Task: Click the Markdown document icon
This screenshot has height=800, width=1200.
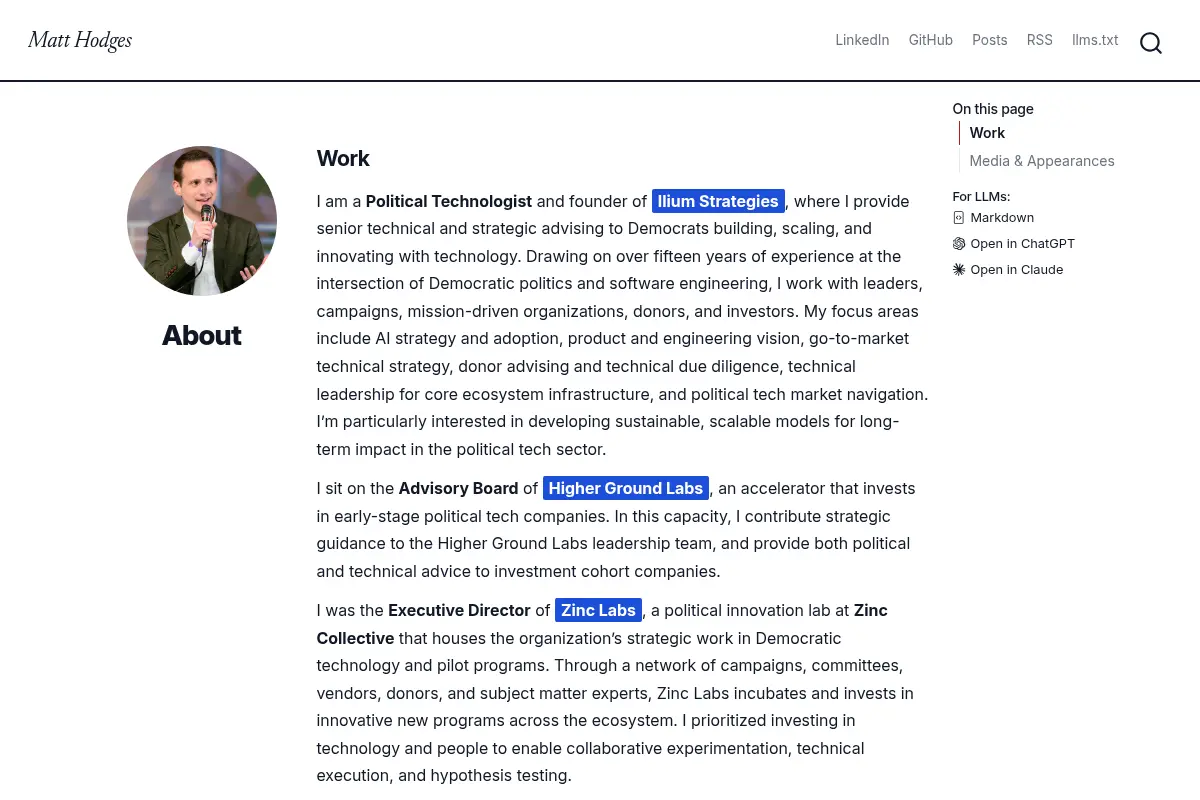Action: coord(959,218)
